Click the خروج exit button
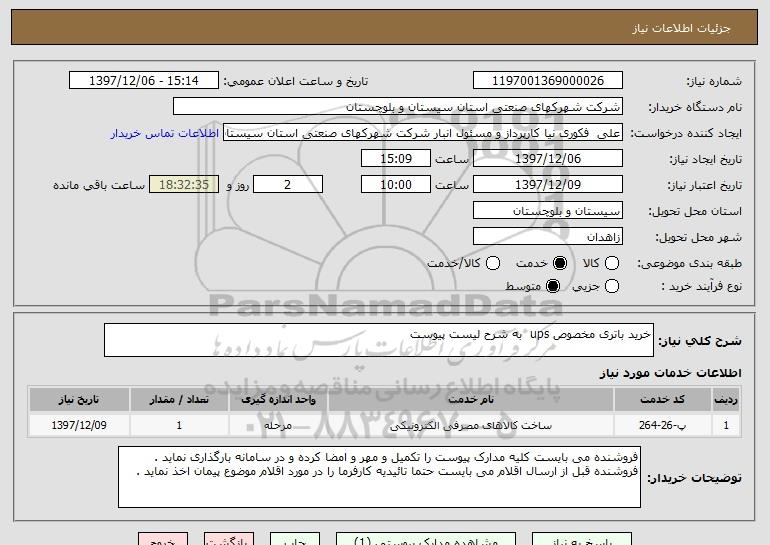The height and width of the screenshot is (545, 770). click(163, 539)
